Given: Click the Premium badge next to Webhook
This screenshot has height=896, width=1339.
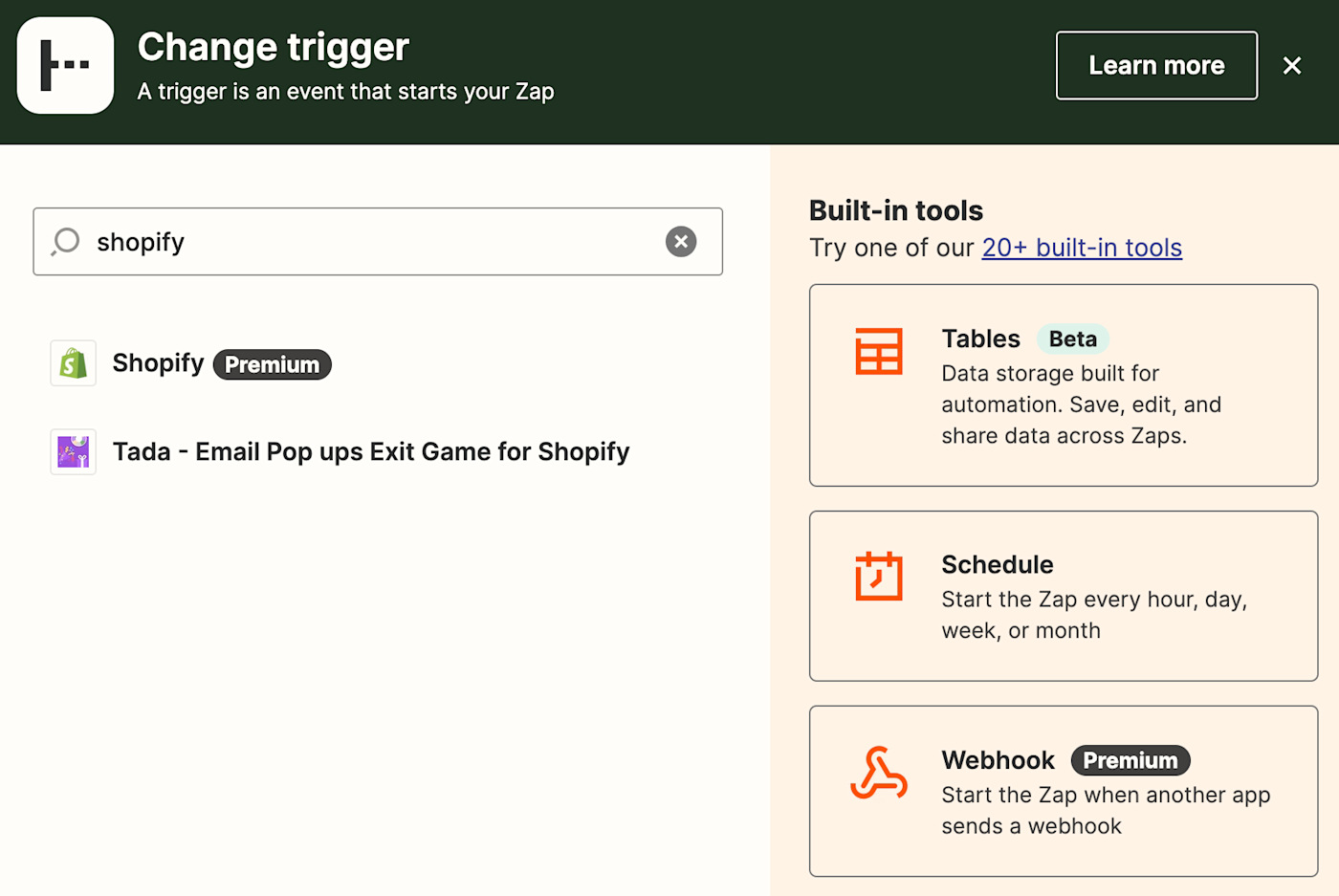Looking at the screenshot, I should 1130,760.
